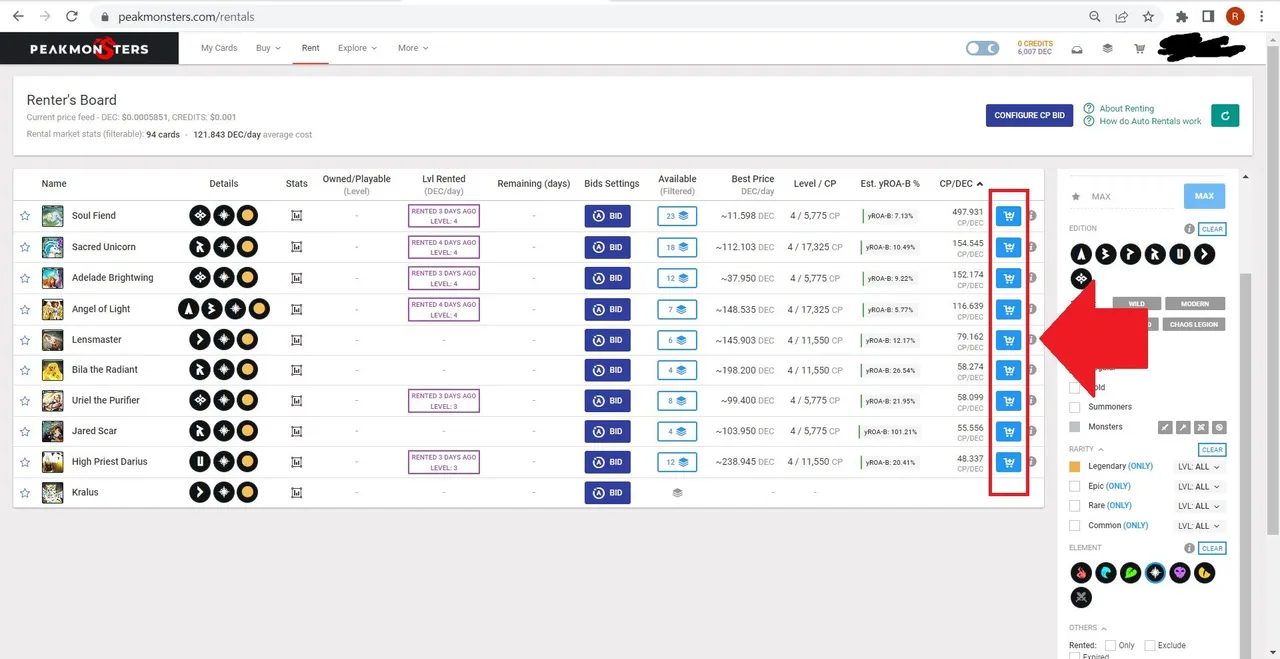The width and height of the screenshot is (1280, 659).
Task: Open the More menu
Action: click(x=412, y=48)
